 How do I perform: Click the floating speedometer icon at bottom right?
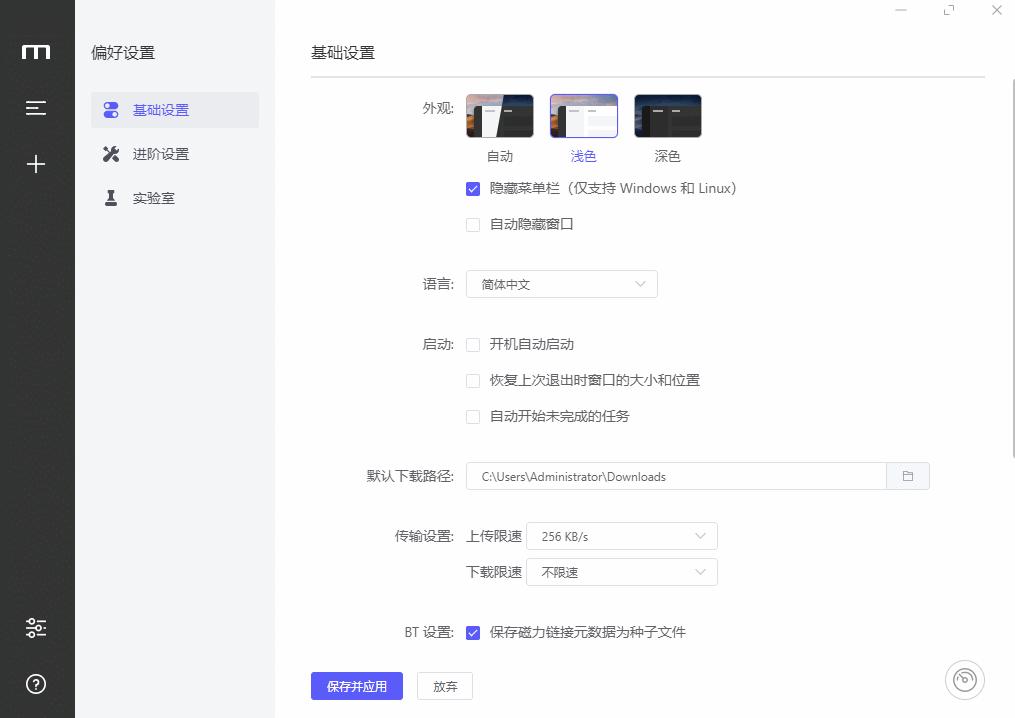tap(963, 679)
